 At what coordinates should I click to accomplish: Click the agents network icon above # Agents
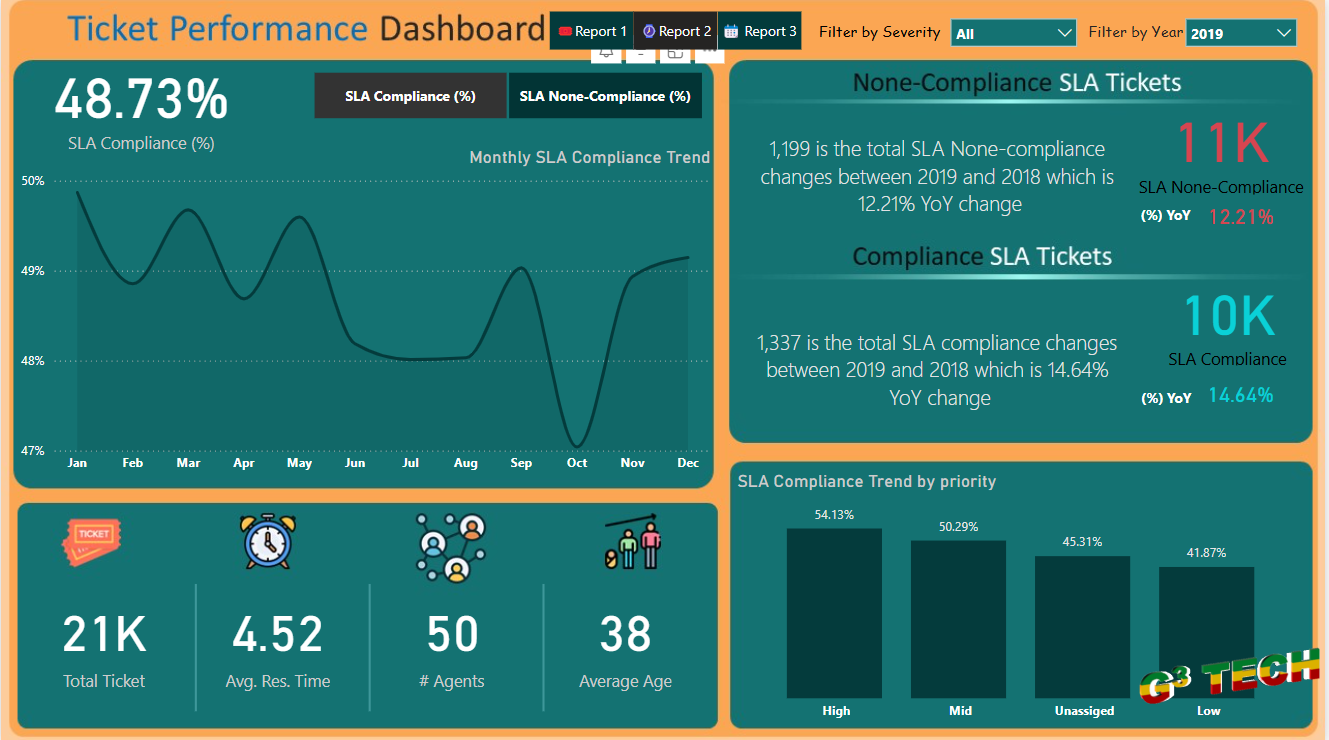point(451,547)
